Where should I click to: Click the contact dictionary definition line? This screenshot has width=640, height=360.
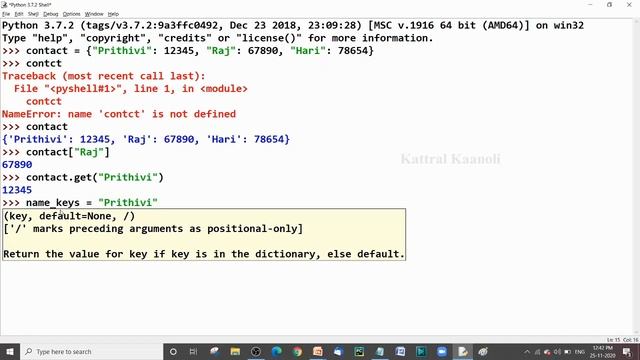(188, 51)
